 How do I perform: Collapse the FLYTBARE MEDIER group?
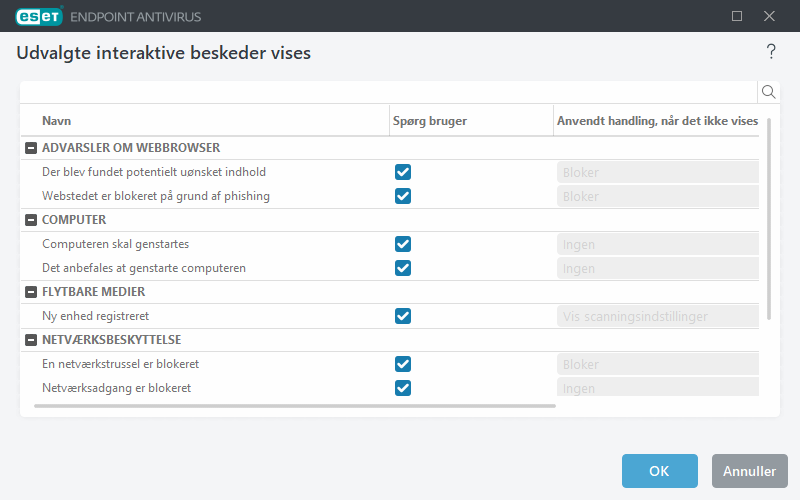31,292
